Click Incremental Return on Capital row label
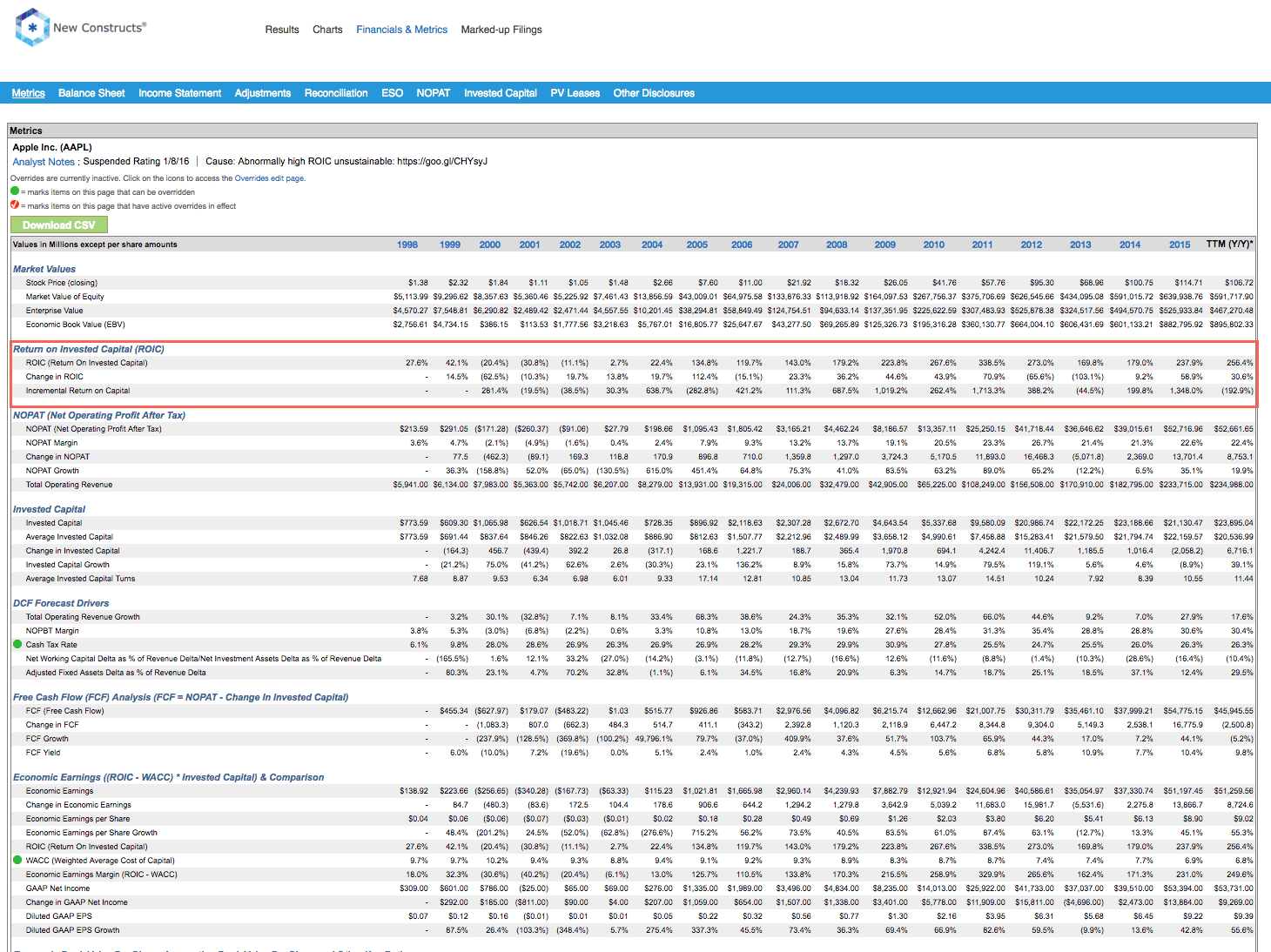The height and width of the screenshot is (952, 1271). [x=77, y=391]
